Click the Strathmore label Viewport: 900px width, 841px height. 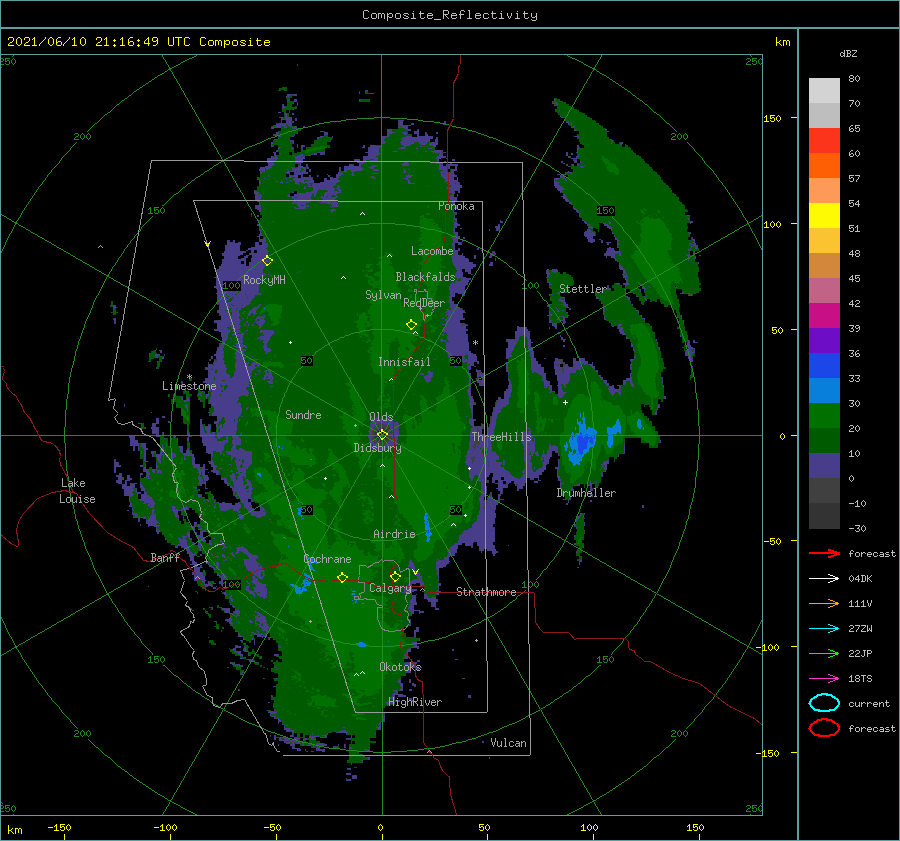tap(486, 592)
